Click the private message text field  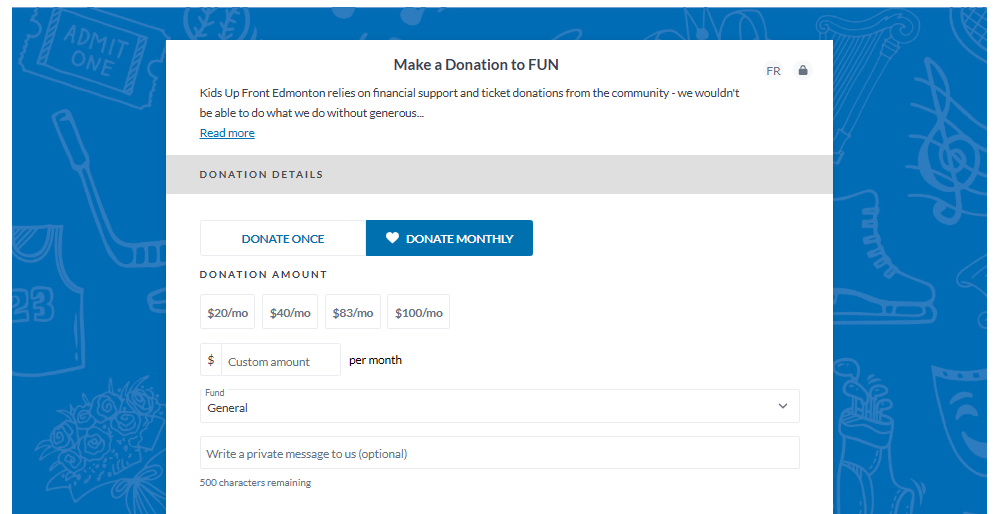[499, 453]
